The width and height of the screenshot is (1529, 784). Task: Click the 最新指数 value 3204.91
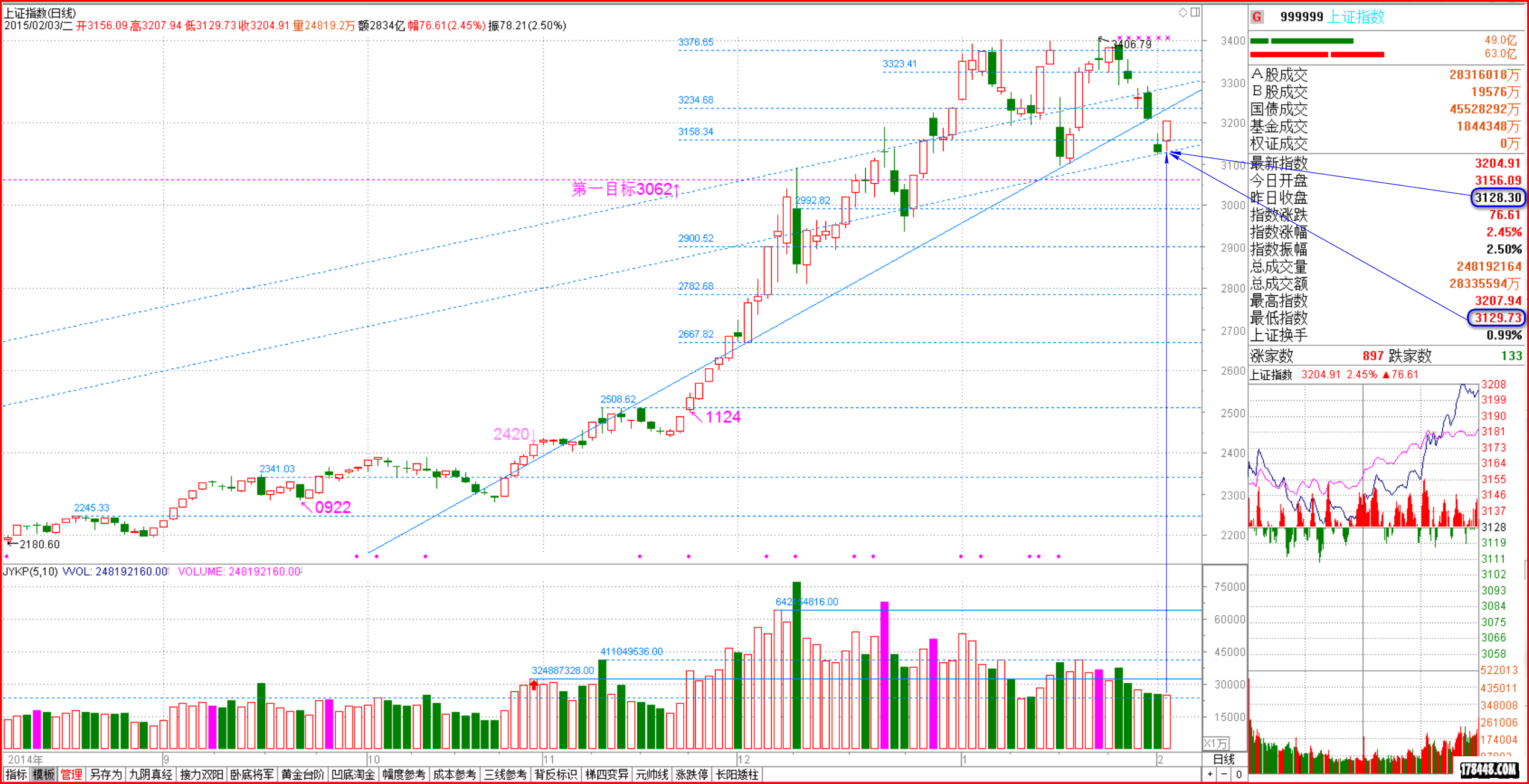1498,163
